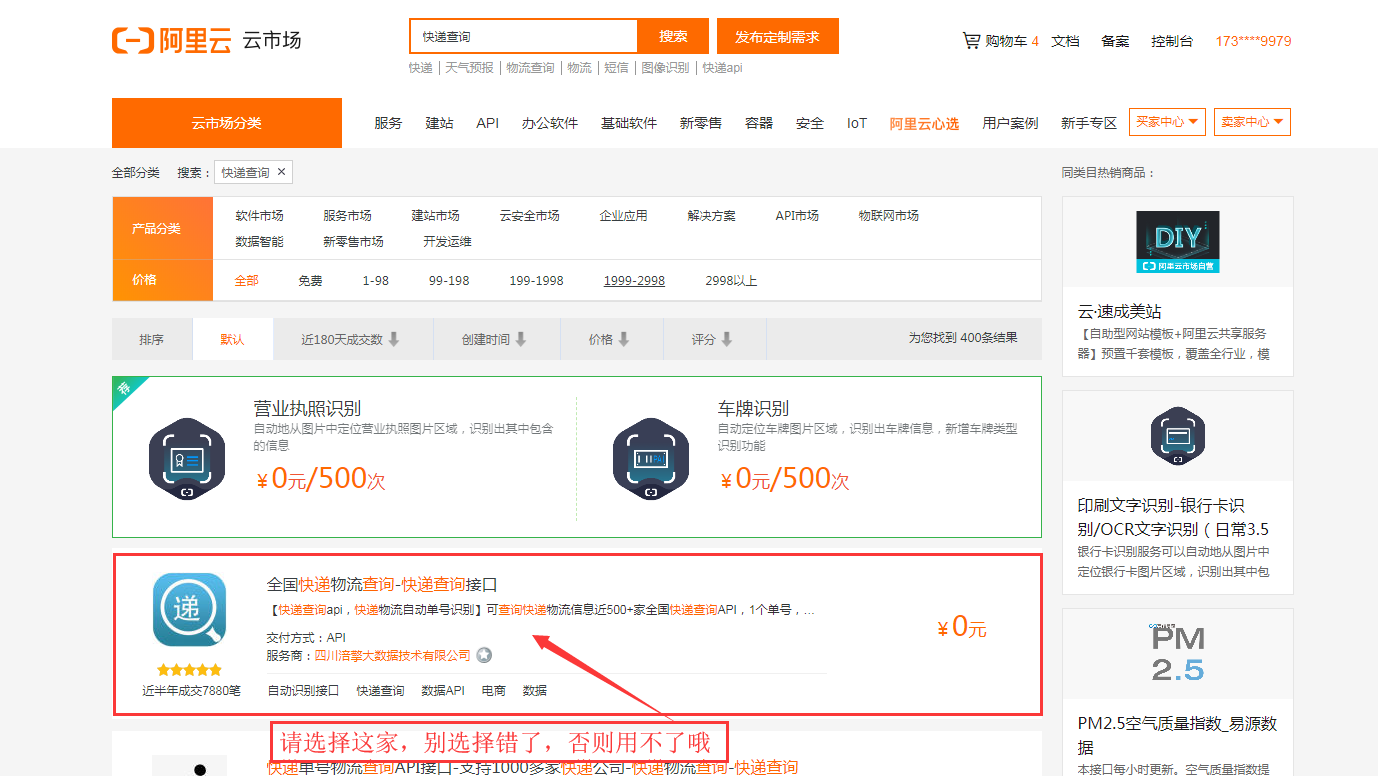1378x776 pixels.
Task: Filter by 软件市场 category
Action: click(x=259, y=215)
